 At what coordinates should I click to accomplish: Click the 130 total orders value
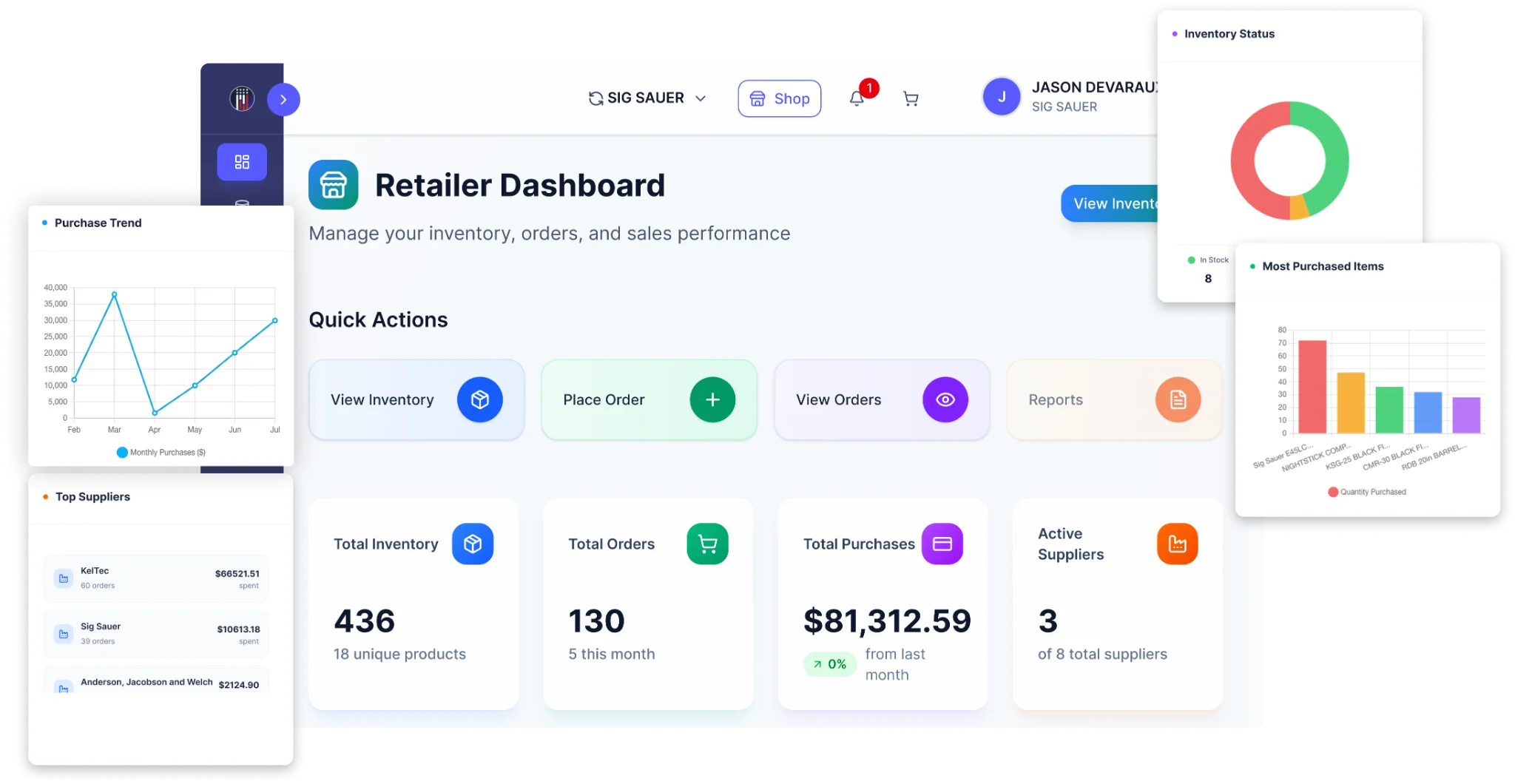(x=597, y=621)
